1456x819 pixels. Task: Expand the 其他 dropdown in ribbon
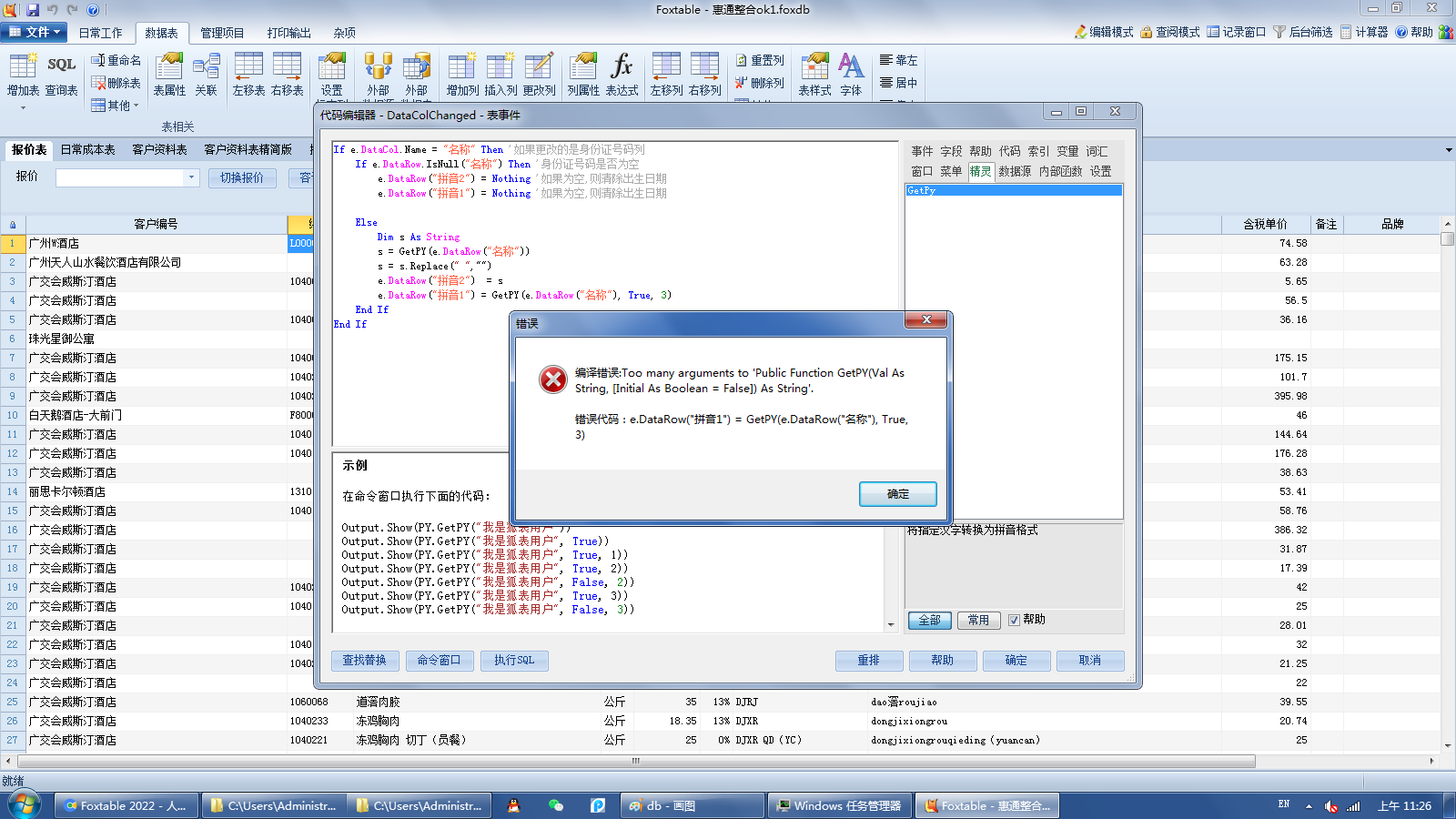[x=116, y=106]
